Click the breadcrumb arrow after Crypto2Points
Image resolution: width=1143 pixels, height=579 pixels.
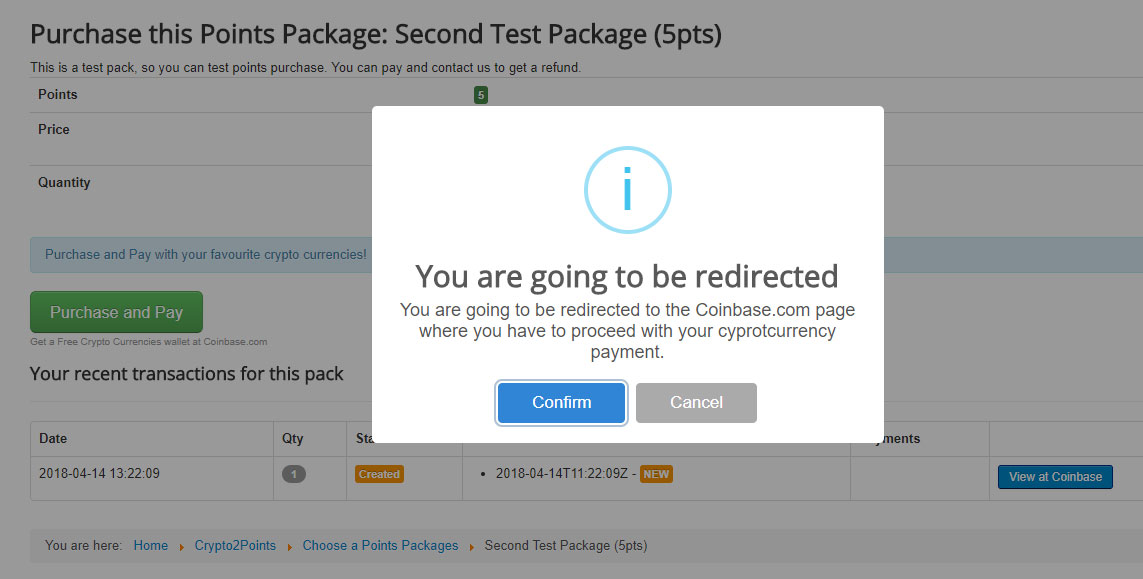click(289, 546)
